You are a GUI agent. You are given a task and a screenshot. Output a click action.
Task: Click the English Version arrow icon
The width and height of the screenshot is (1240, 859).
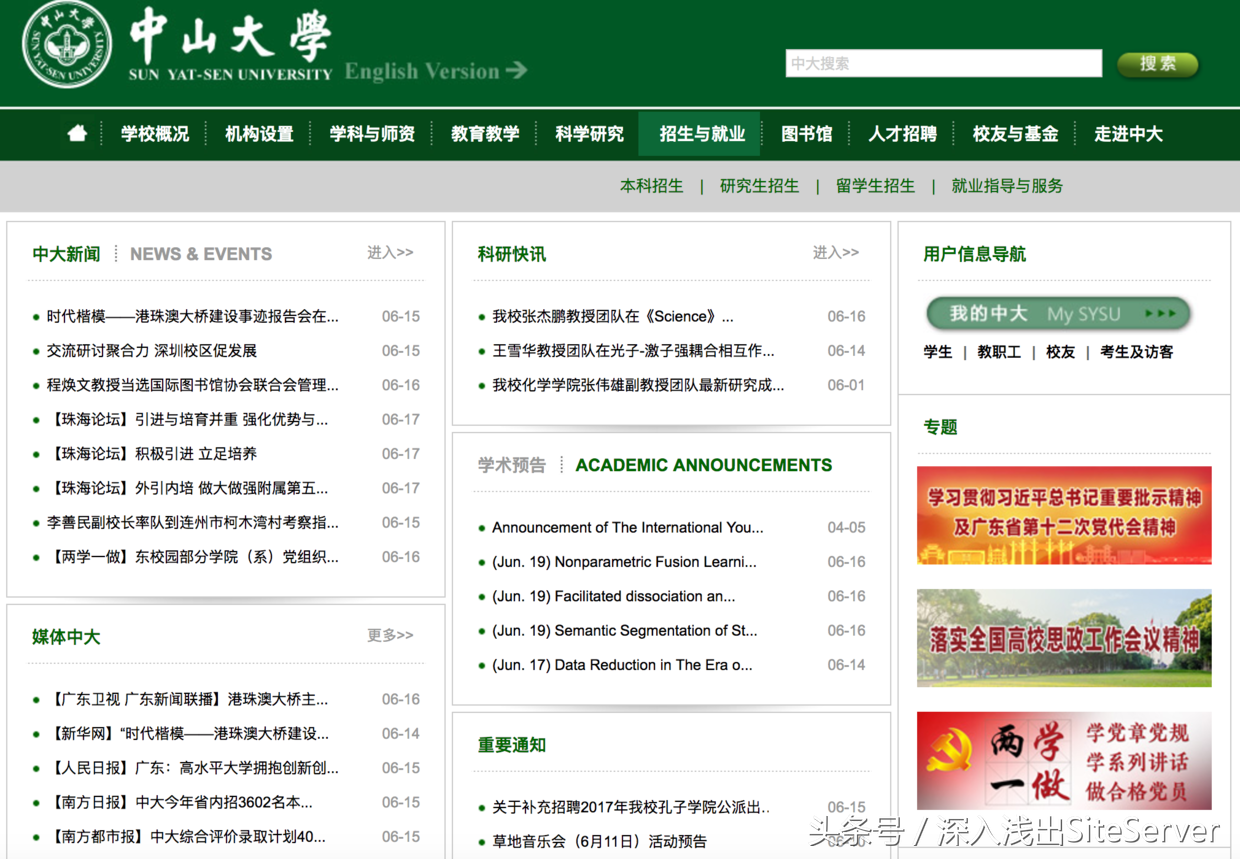[516, 70]
